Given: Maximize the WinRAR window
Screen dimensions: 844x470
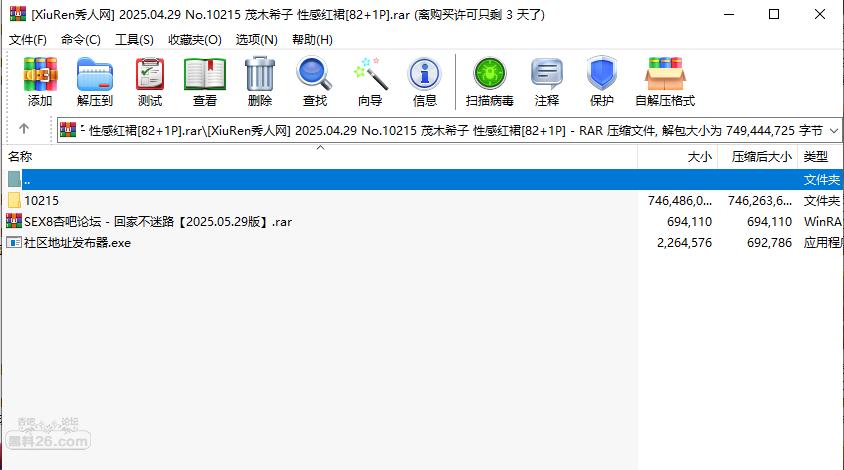Looking at the screenshot, I should 774,14.
